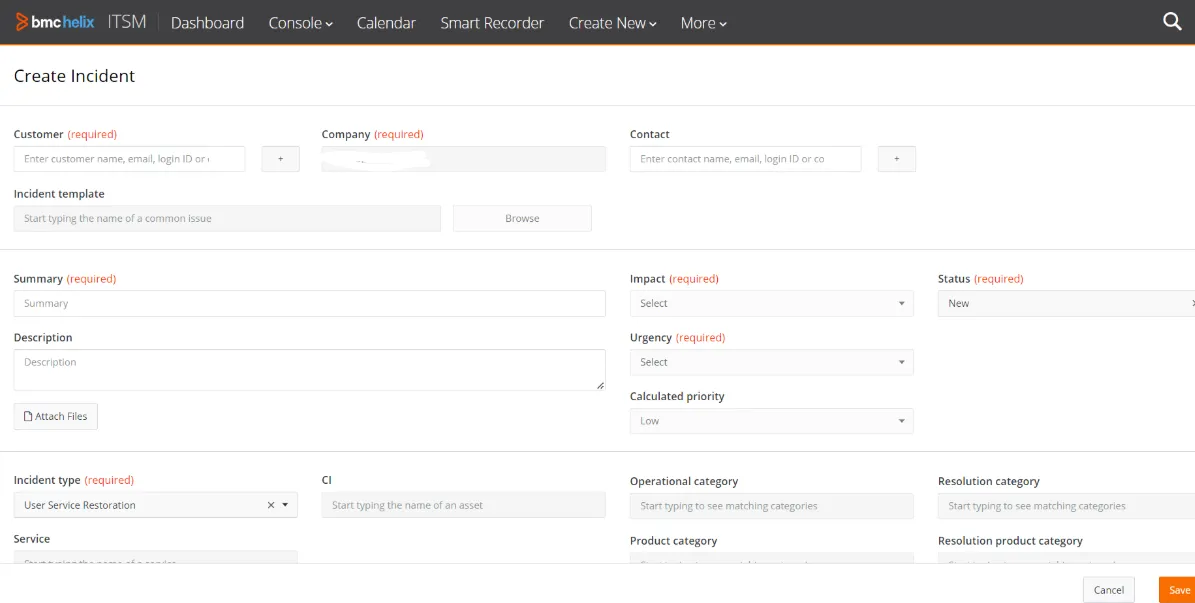Save the new incident
Screen dimensions: 1195x603
point(1178,589)
